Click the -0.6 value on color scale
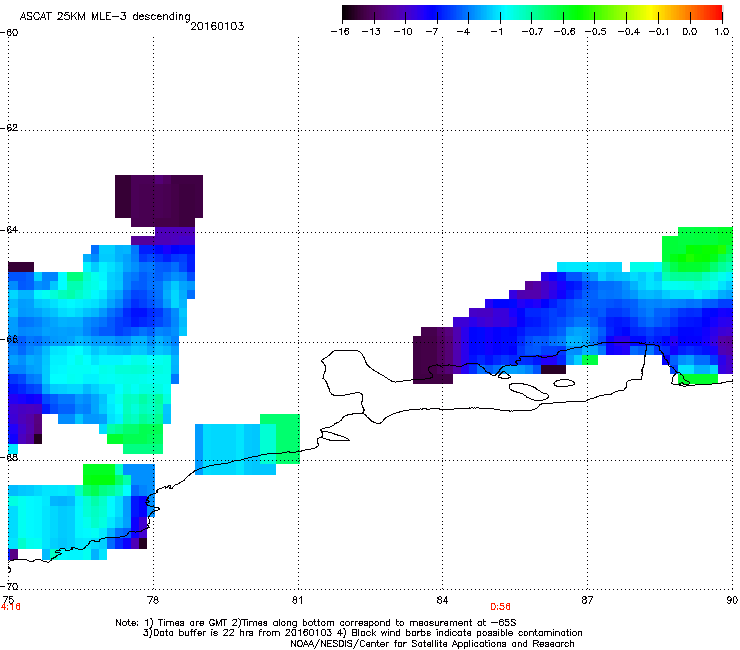Image resolution: width=740 pixels, height=650 pixels. tap(564, 32)
